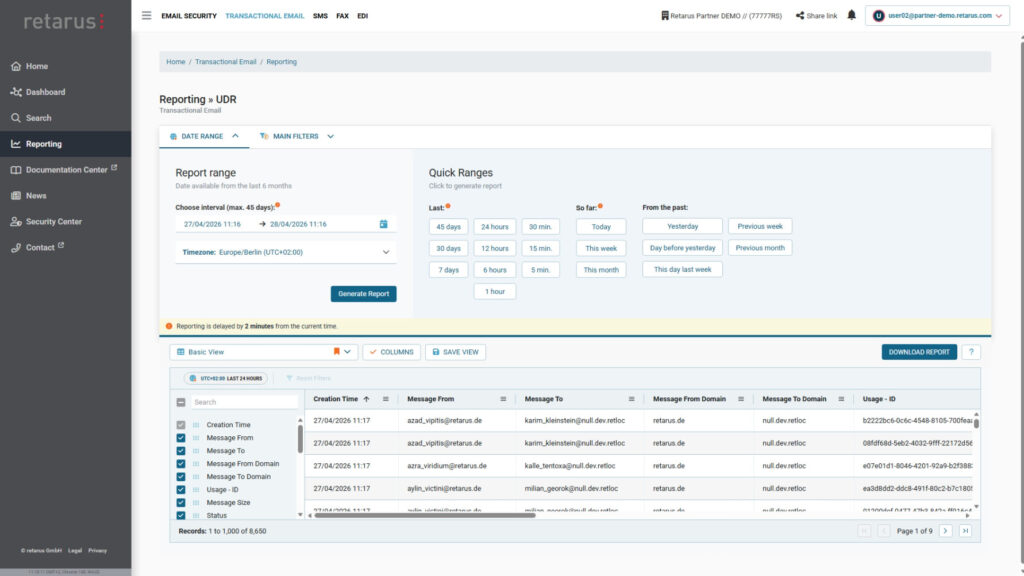1024x576 pixels.
Task: Open the calendar picker for interval
Action: (383, 224)
